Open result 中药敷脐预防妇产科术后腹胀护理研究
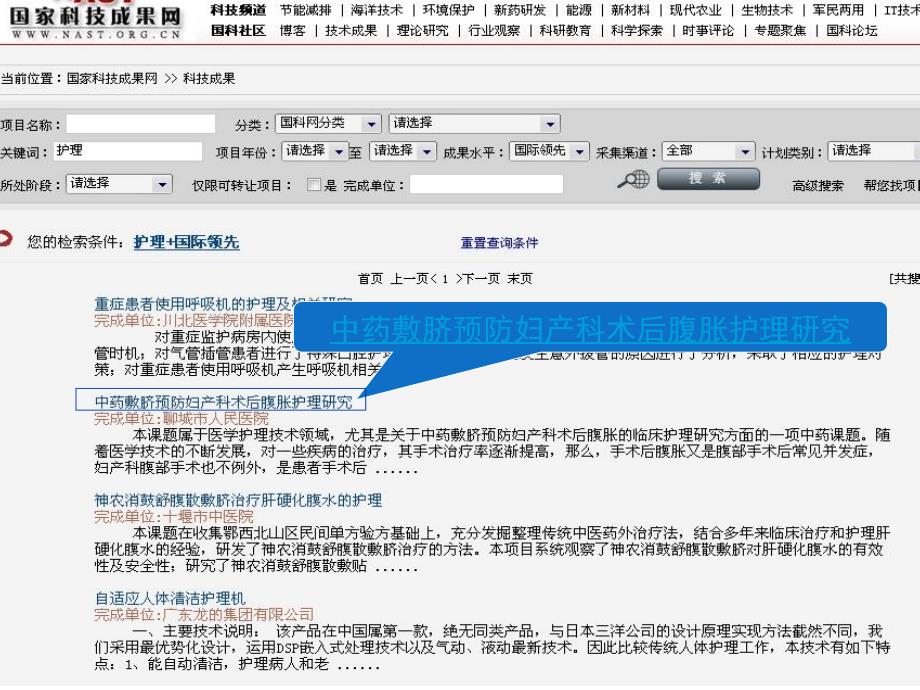The height and width of the screenshot is (690, 920). (224, 402)
